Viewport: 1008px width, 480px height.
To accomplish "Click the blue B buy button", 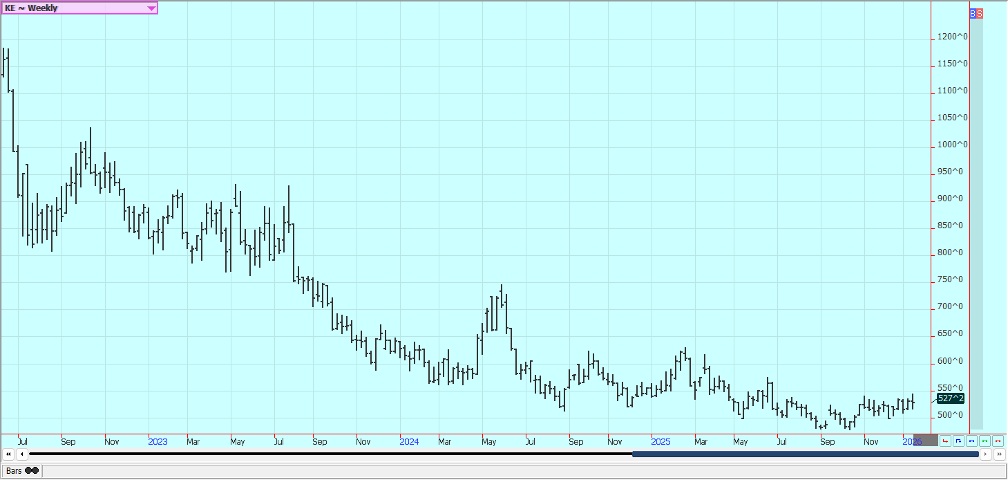I will (x=973, y=13).
